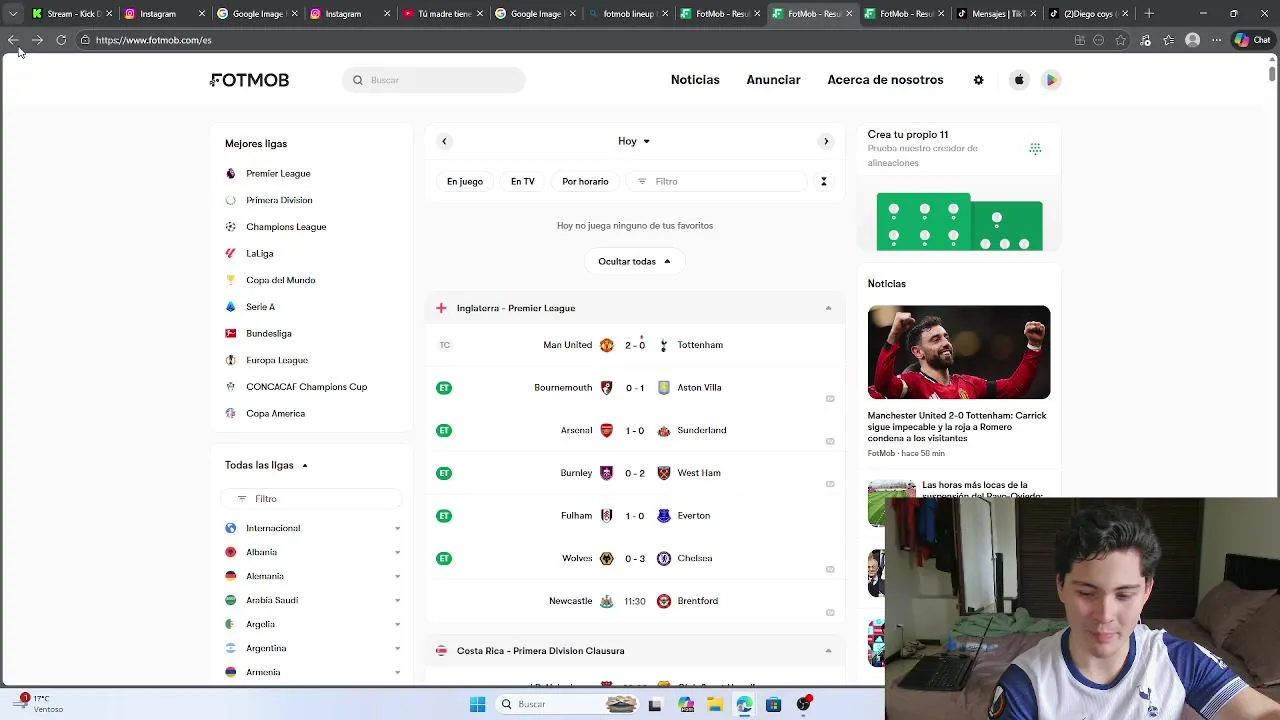Open OBS icon on taskbar
The image size is (1280, 720).
click(x=803, y=704)
